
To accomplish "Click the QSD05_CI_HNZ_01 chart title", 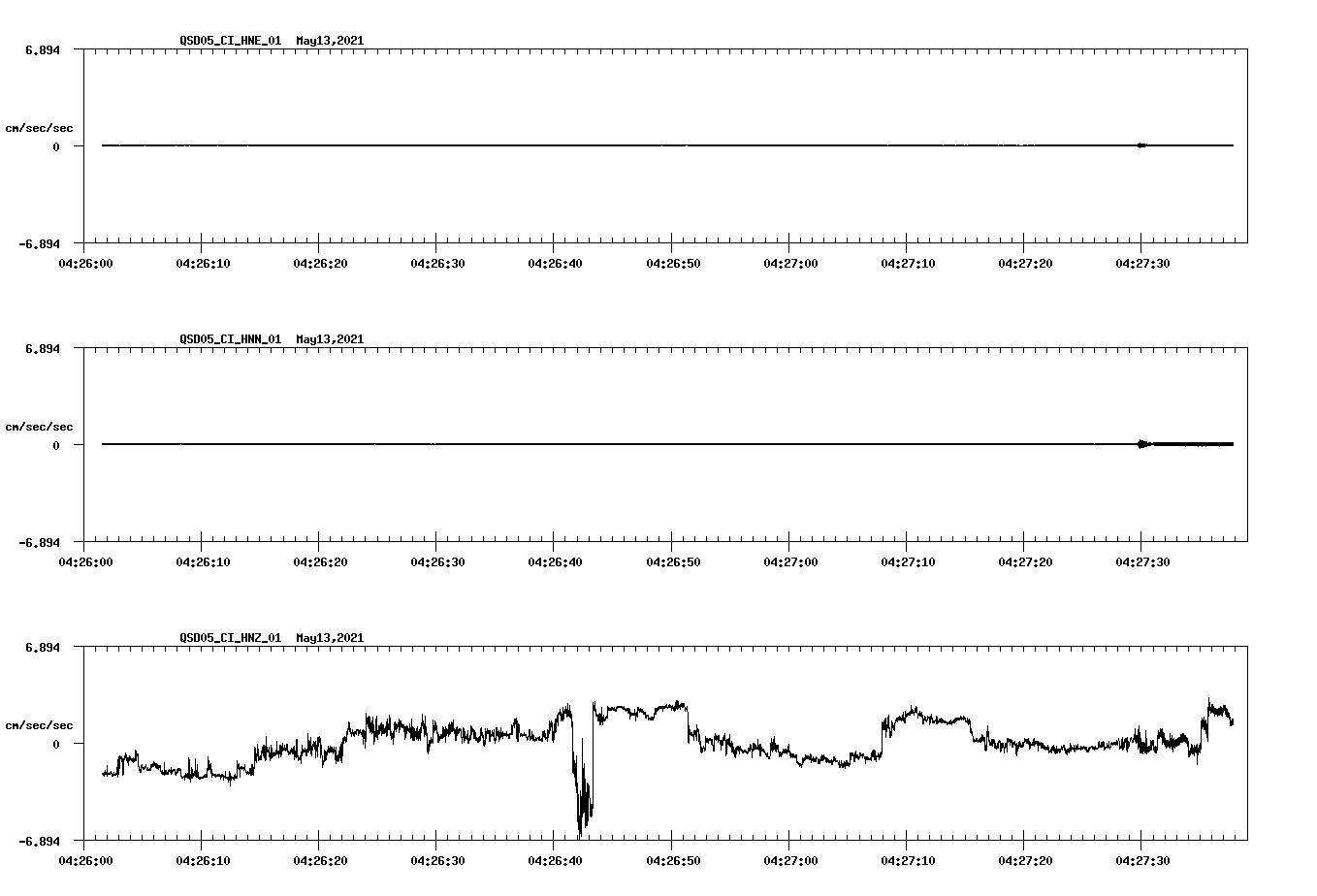I will [x=272, y=638].
